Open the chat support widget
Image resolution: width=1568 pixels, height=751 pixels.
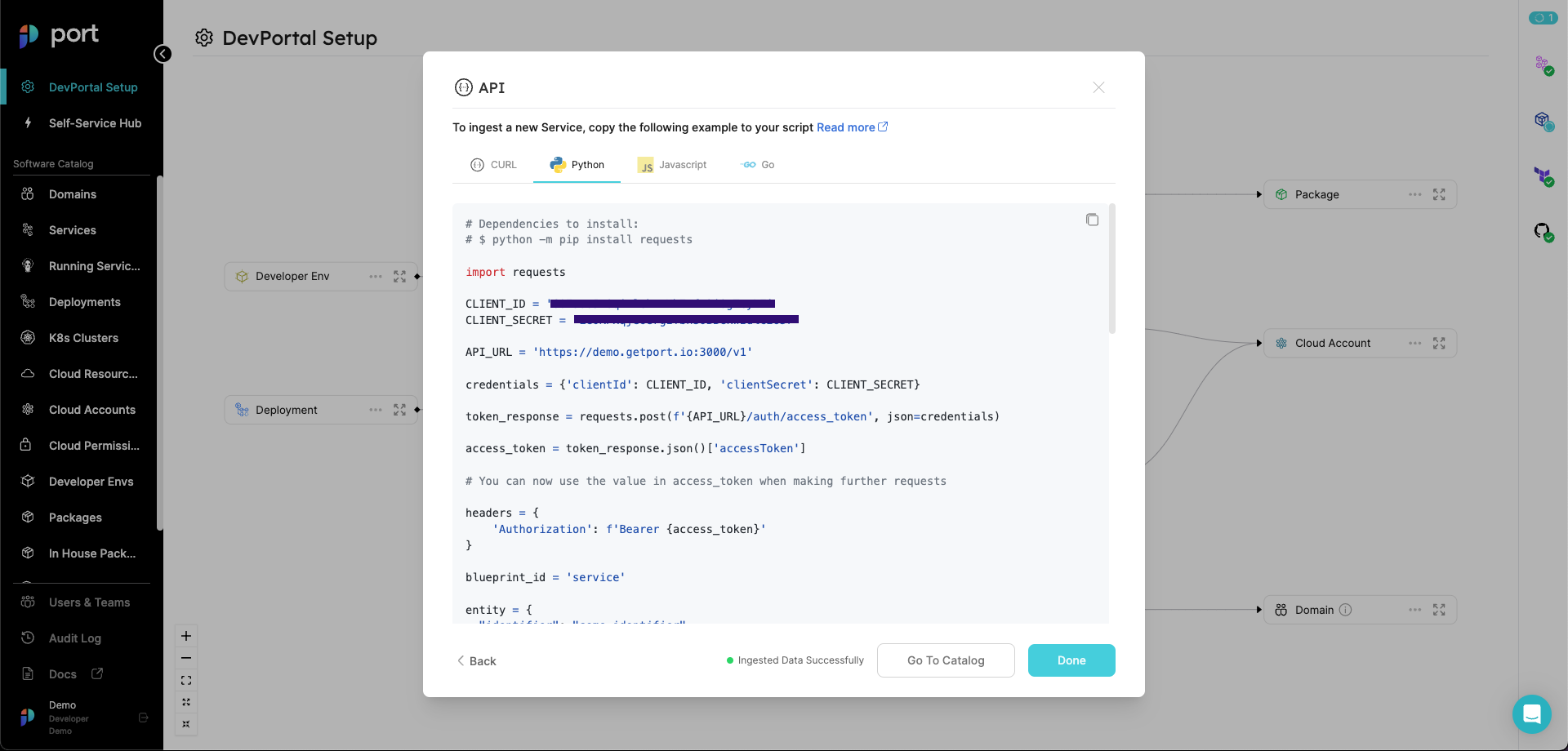tap(1532, 714)
